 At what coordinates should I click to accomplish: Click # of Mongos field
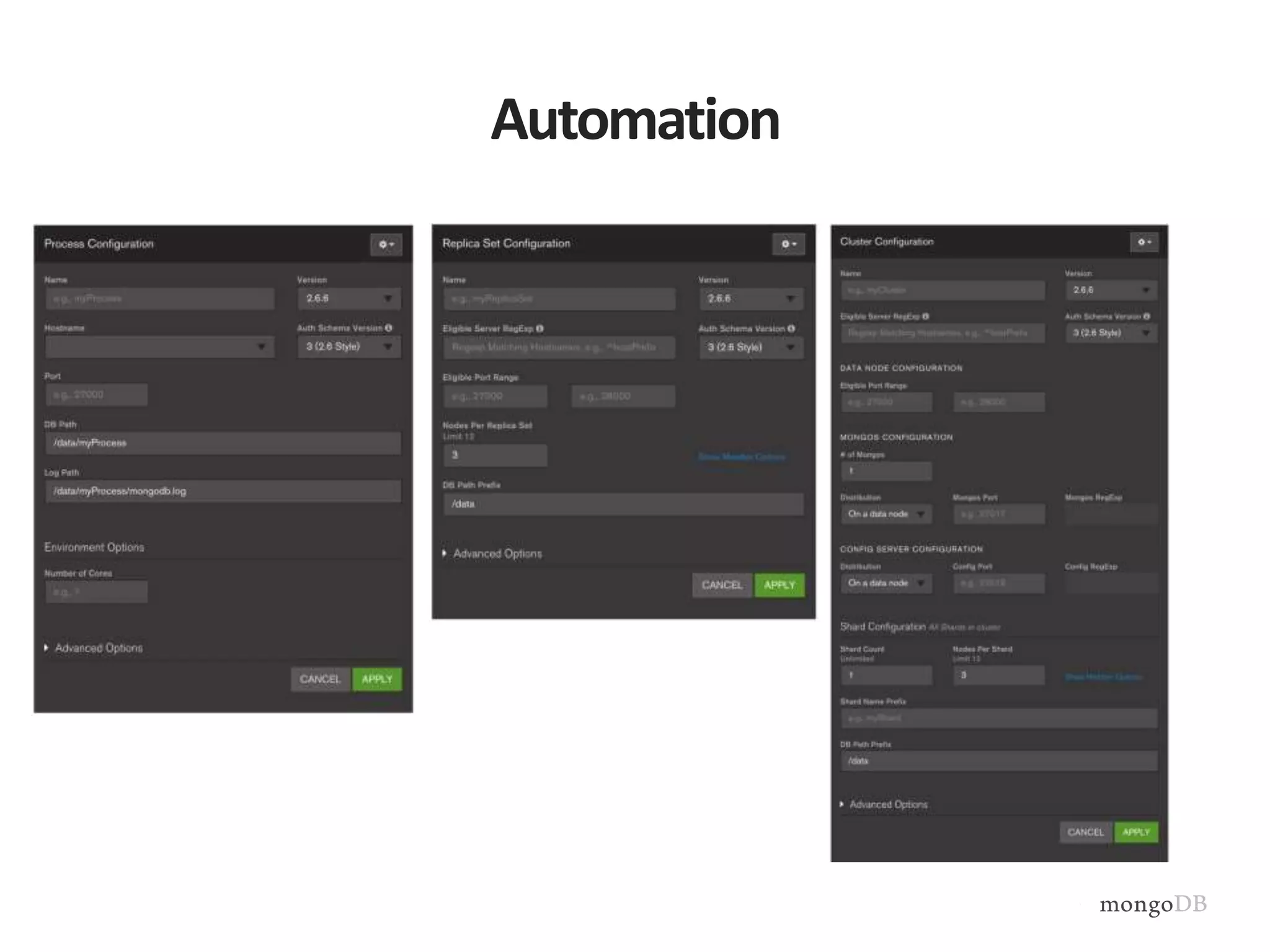pyautogui.click(x=886, y=471)
